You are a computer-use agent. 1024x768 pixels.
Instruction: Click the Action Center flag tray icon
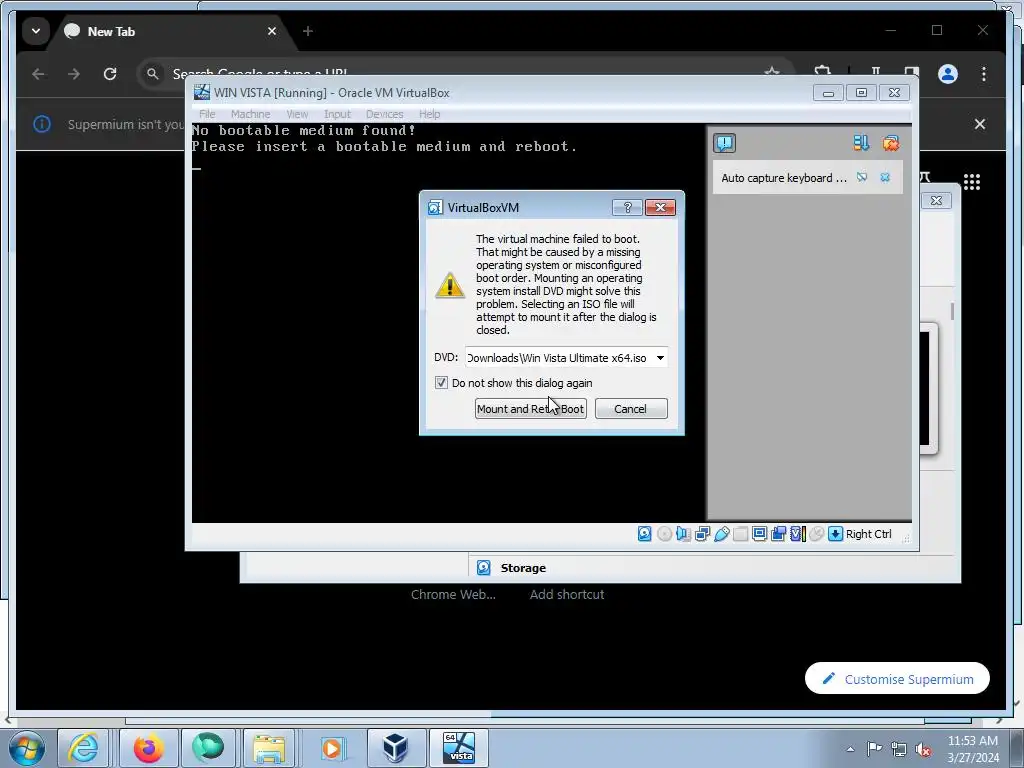(874, 749)
